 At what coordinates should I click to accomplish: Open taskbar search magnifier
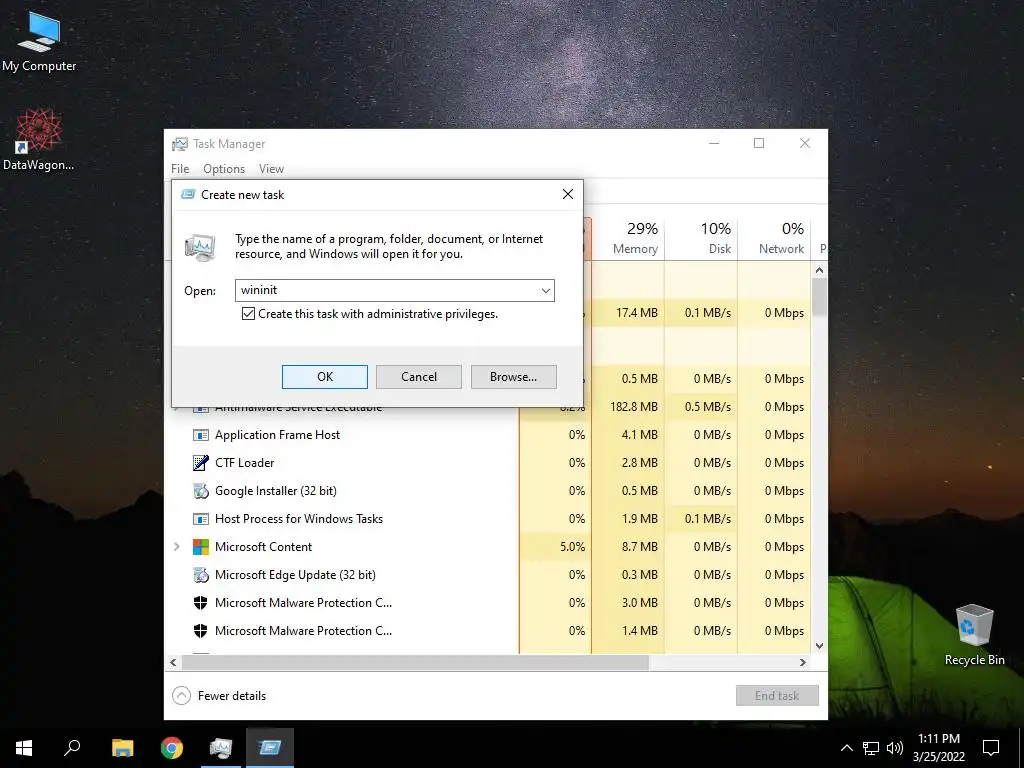point(72,748)
